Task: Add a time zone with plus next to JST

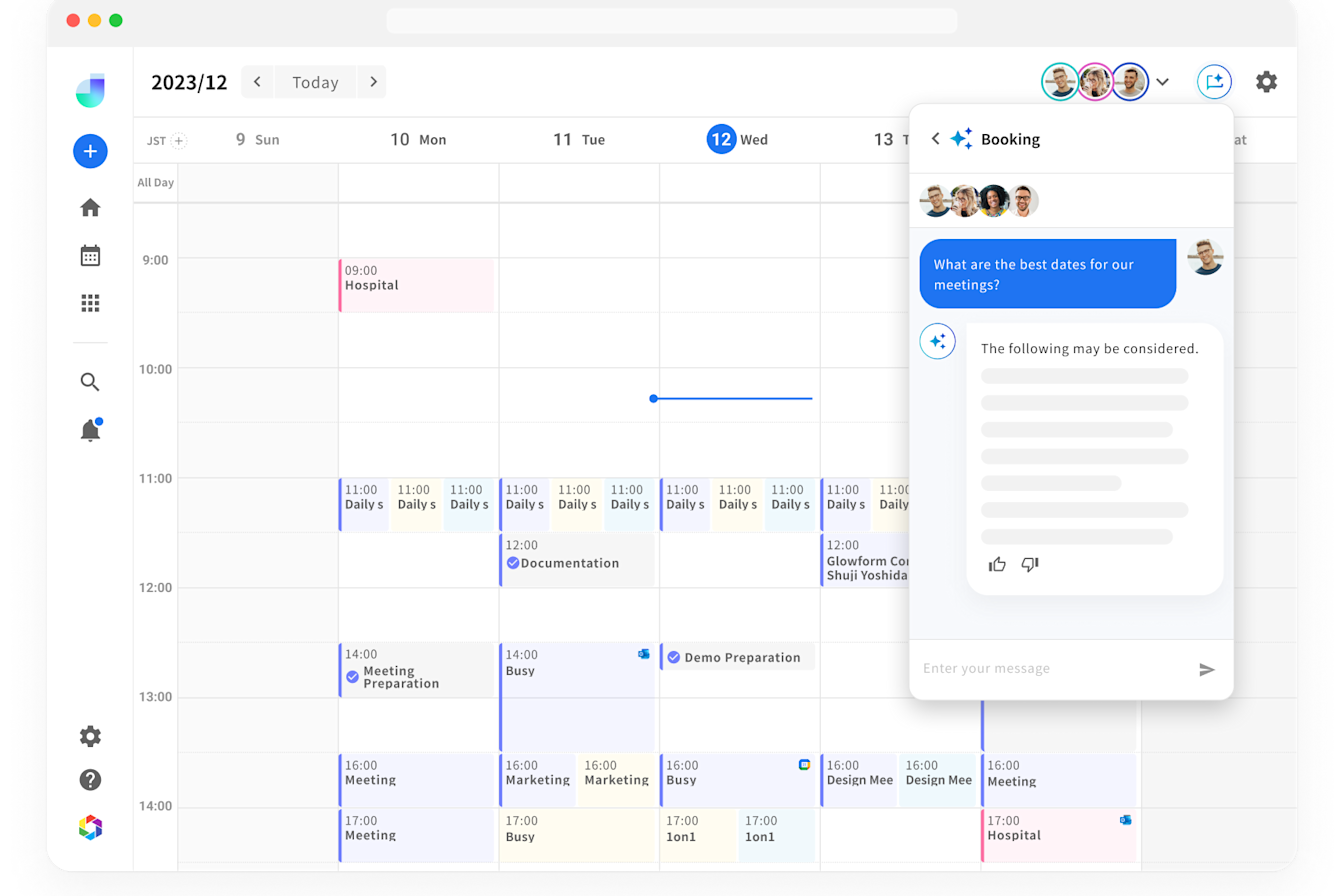Action: [179, 140]
